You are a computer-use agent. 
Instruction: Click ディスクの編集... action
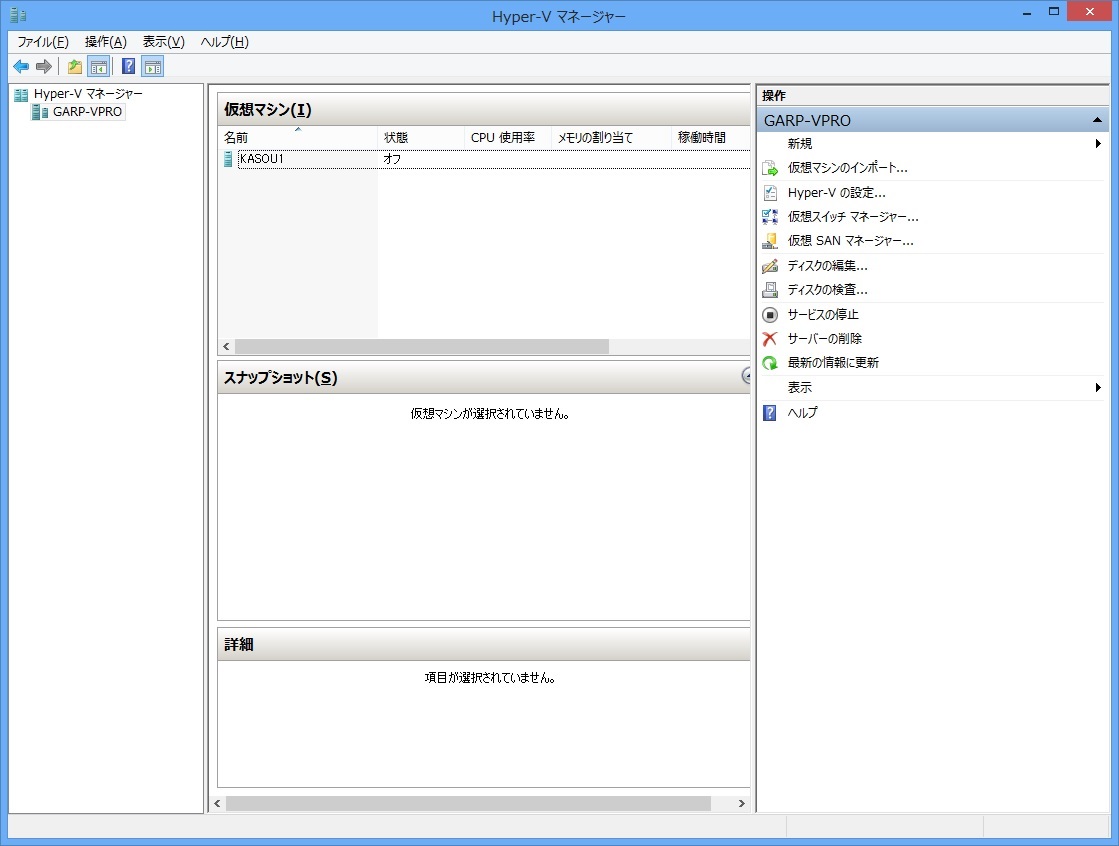coord(828,266)
